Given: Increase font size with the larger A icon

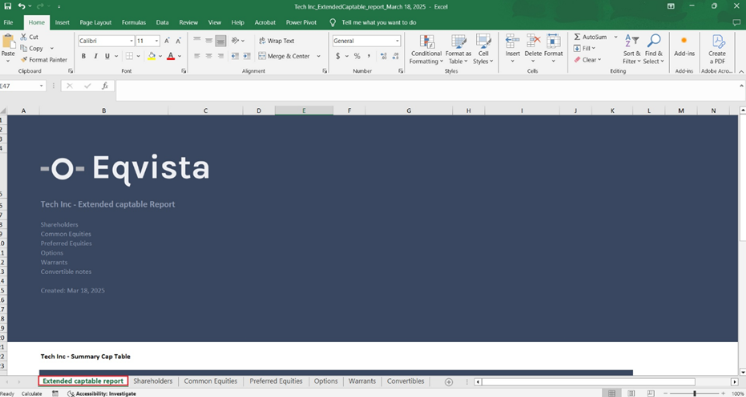Looking at the screenshot, I should click(x=167, y=41).
